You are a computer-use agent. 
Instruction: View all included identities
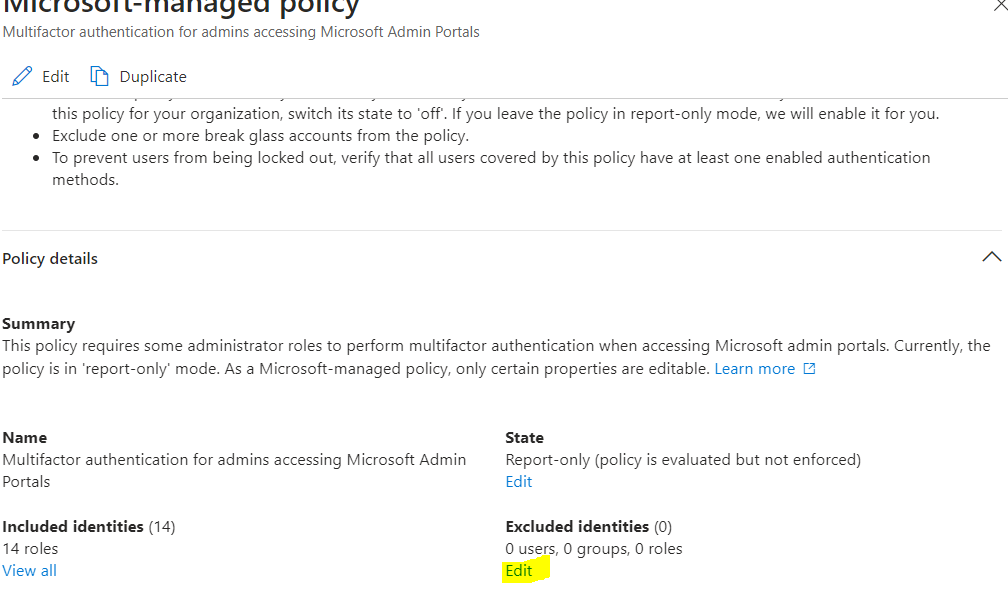click(x=30, y=571)
